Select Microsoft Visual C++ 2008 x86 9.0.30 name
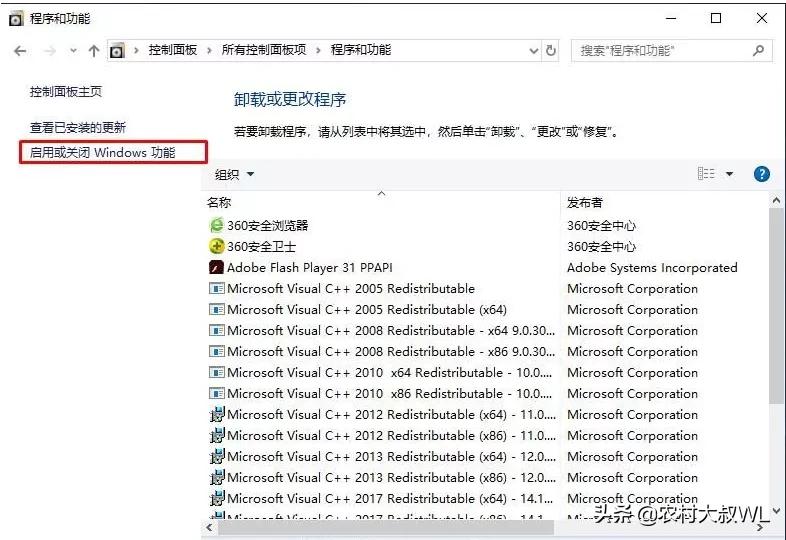 [391, 352]
